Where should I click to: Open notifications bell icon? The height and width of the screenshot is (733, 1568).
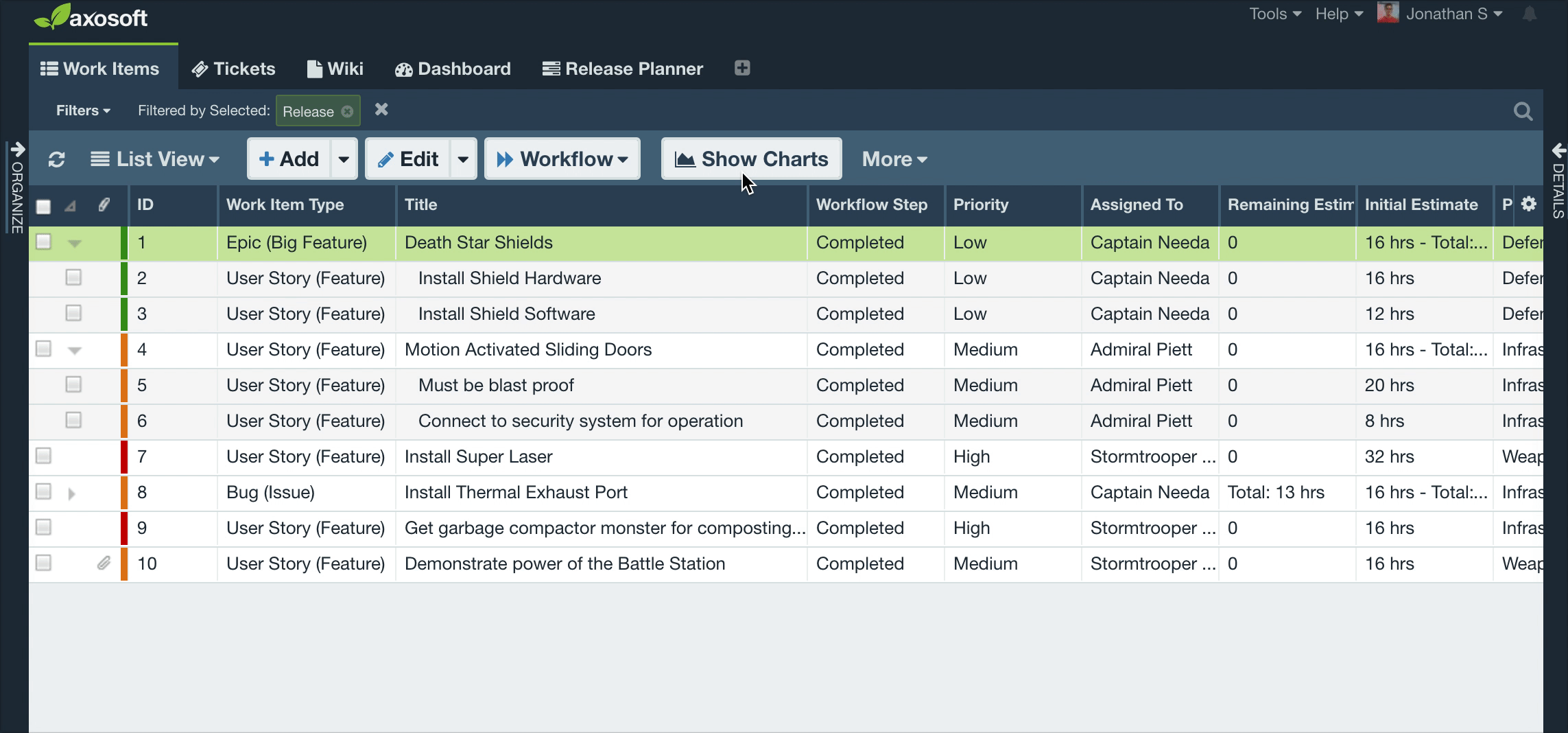tap(1530, 14)
